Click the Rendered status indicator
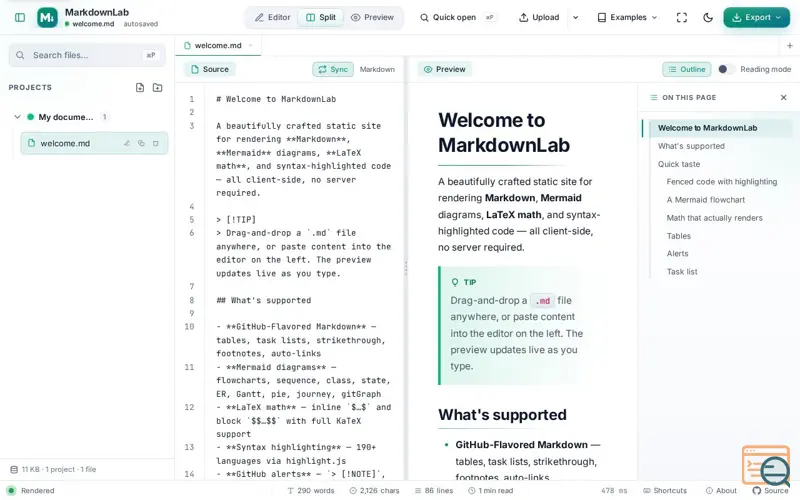 point(31,491)
